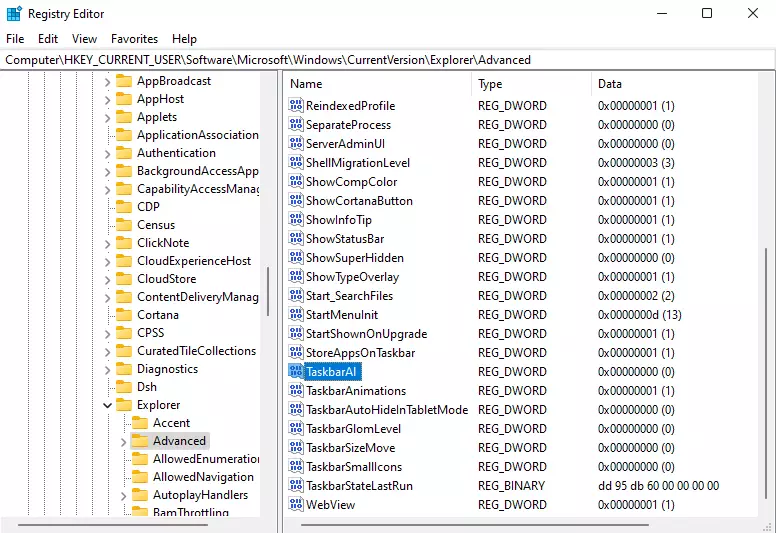Select the WebView value icon

point(296,504)
